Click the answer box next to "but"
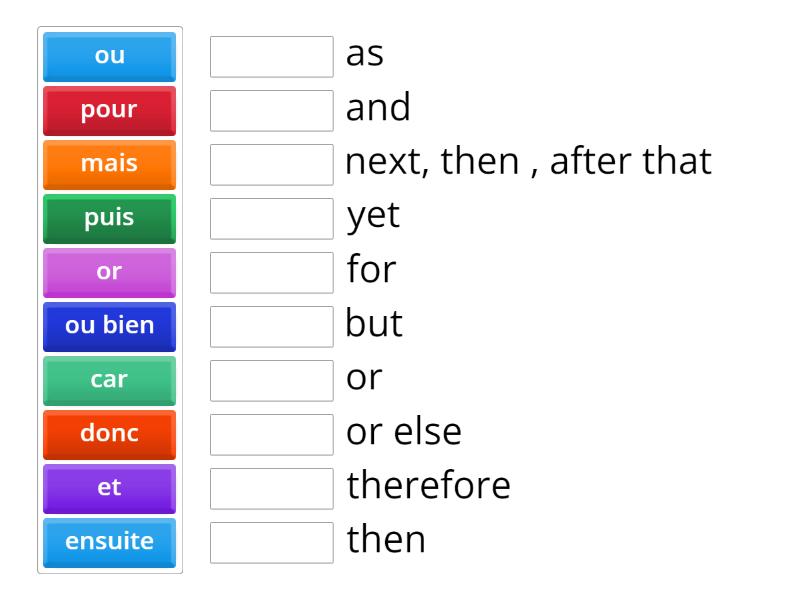The image size is (800, 600). tap(271, 324)
